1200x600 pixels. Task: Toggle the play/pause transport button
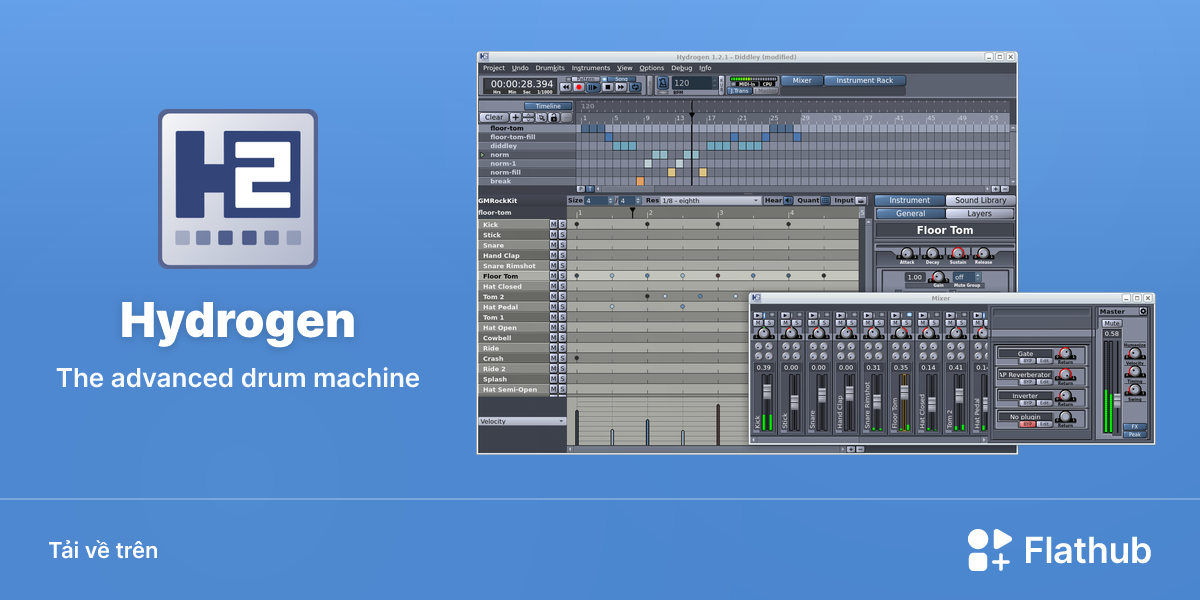point(593,87)
